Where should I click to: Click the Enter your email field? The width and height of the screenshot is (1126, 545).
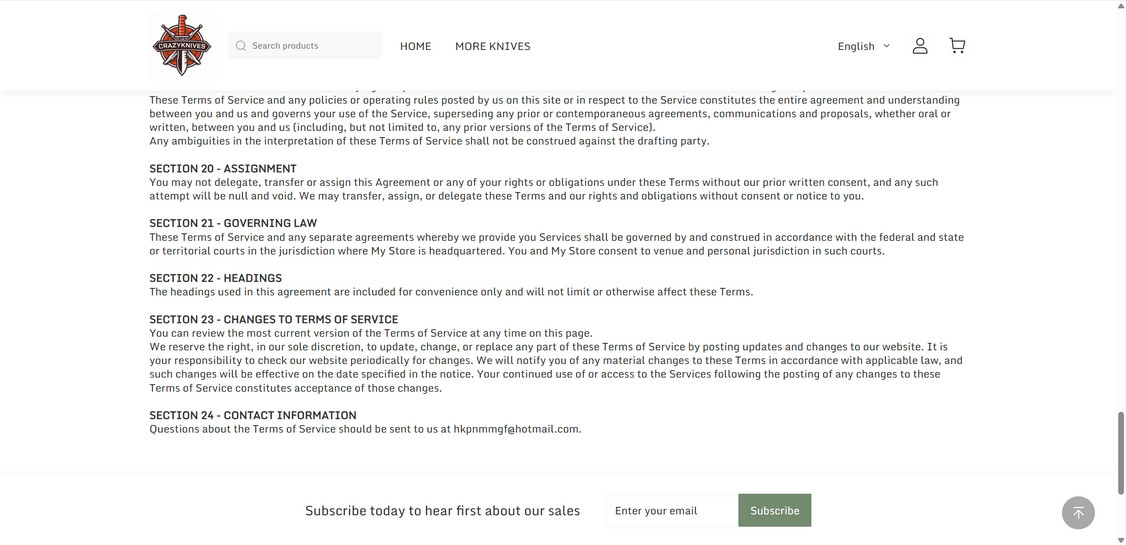[670, 510]
